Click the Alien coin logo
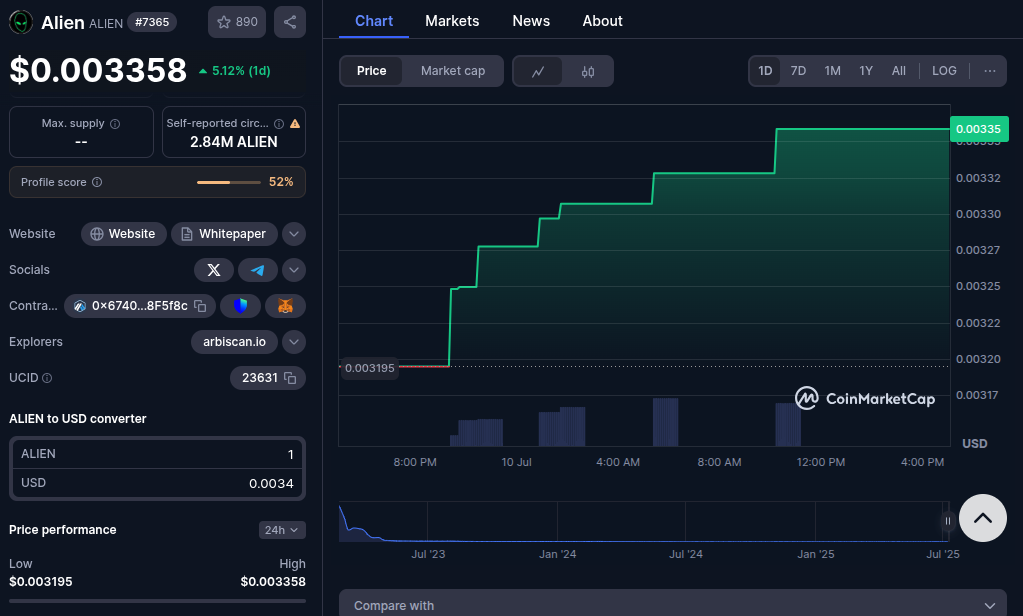 [21, 22]
